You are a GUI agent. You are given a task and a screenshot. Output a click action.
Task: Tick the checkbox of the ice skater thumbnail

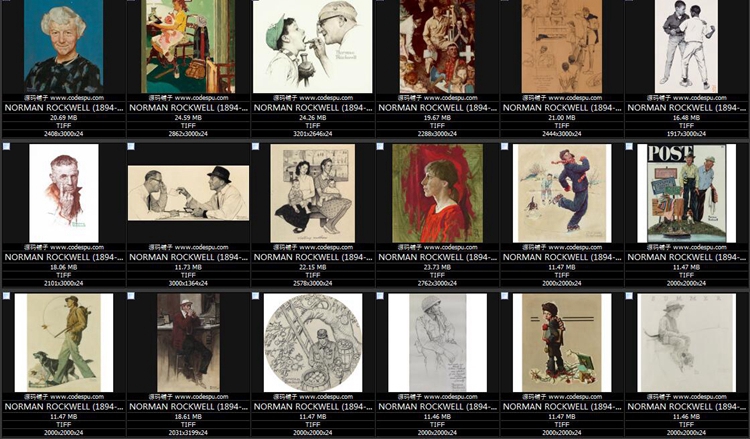click(504, 146)
